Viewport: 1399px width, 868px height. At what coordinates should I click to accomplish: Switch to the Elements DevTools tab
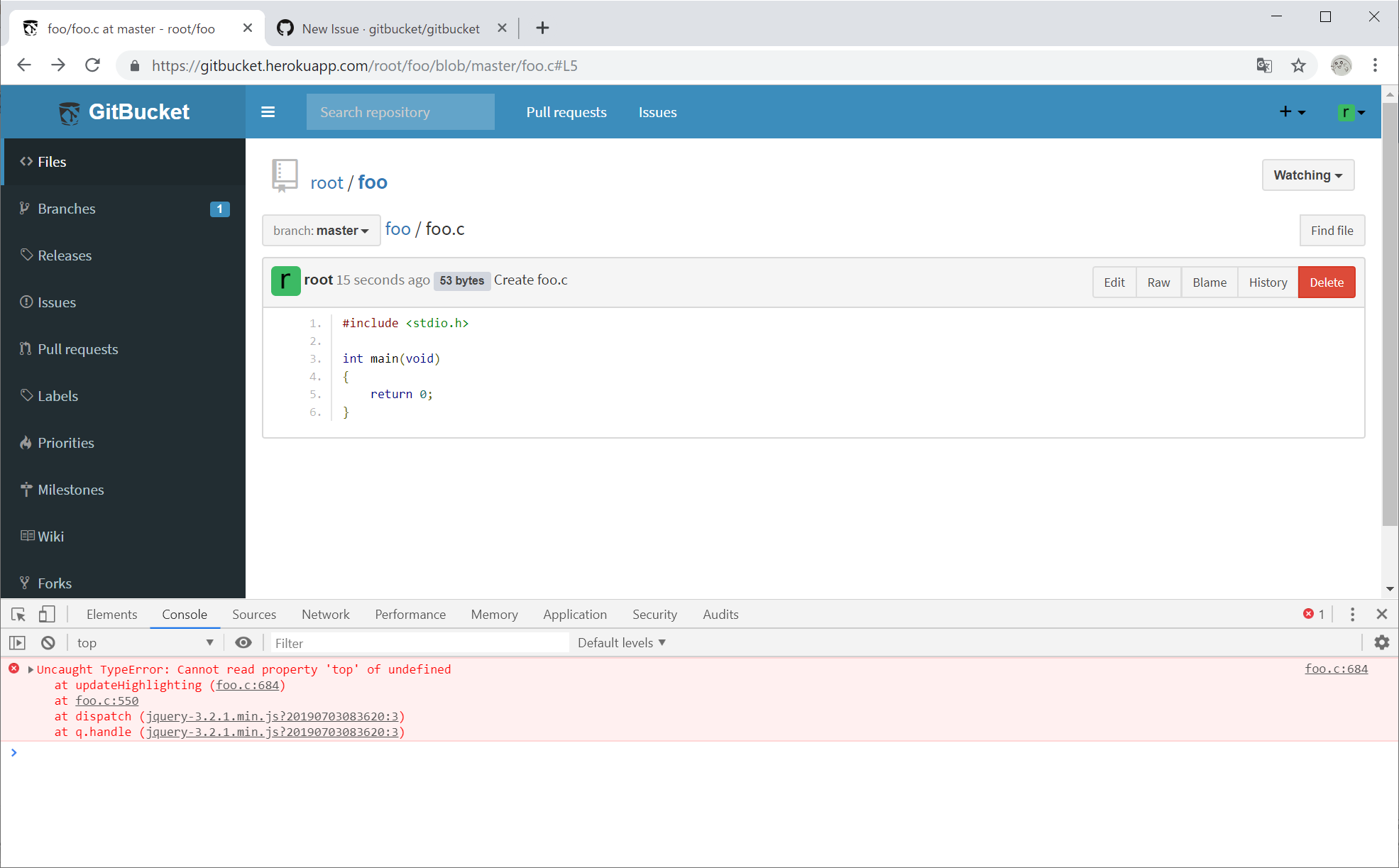tap(111, 615)
